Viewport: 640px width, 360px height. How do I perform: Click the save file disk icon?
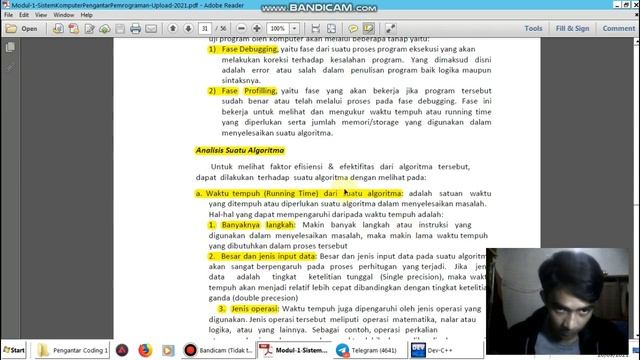[120, 29]
